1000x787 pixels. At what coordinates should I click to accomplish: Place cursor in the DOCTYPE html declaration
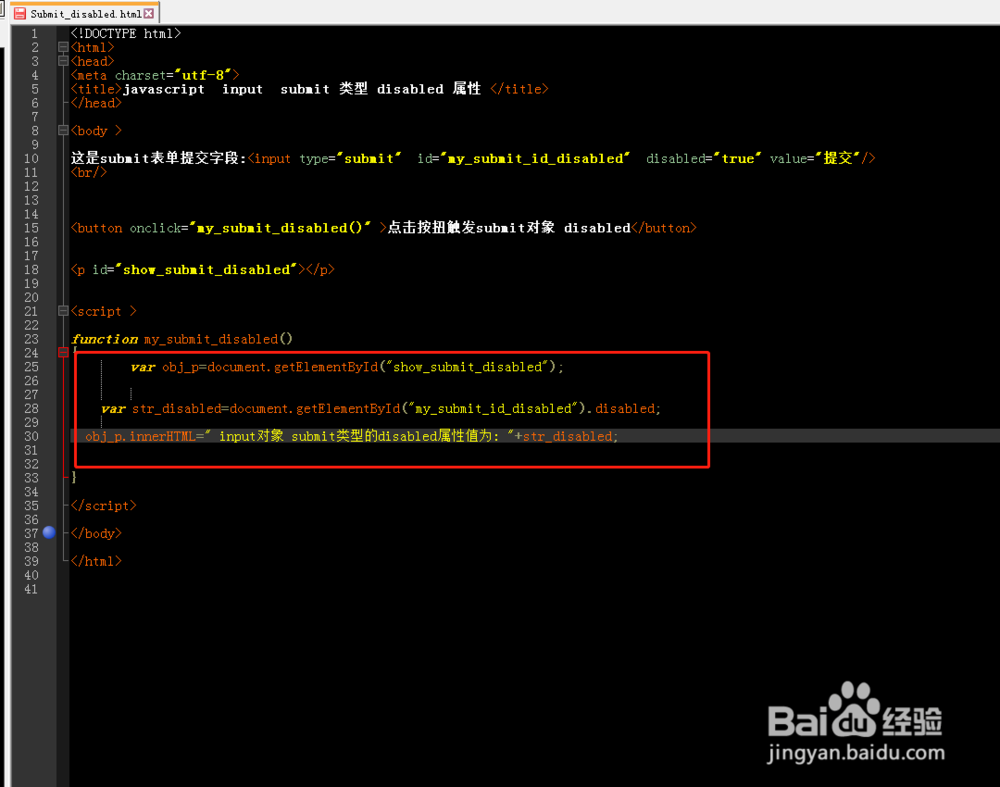(x=126, y=34)
